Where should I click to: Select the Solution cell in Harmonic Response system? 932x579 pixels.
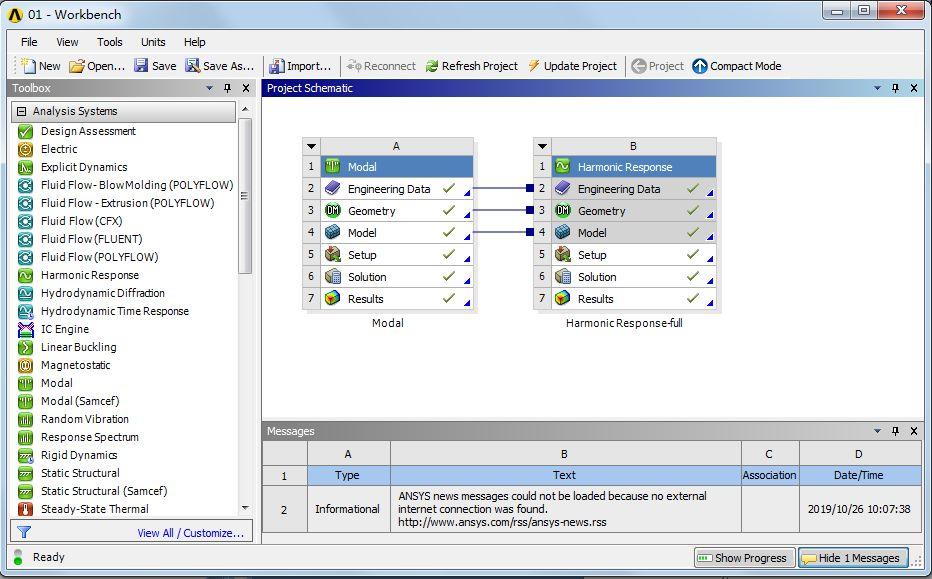pyautogui.click(x=634, y=277)
